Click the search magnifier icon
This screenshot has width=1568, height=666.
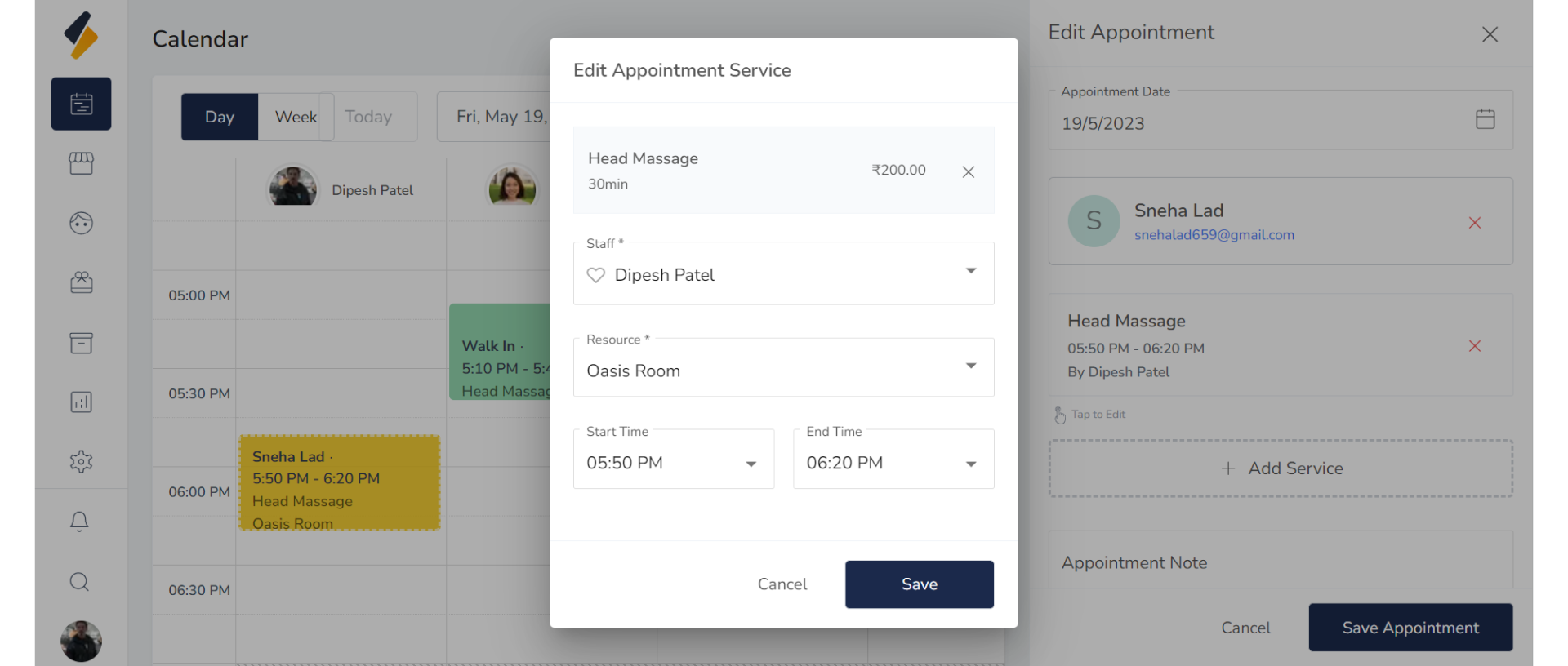[79, 582]
